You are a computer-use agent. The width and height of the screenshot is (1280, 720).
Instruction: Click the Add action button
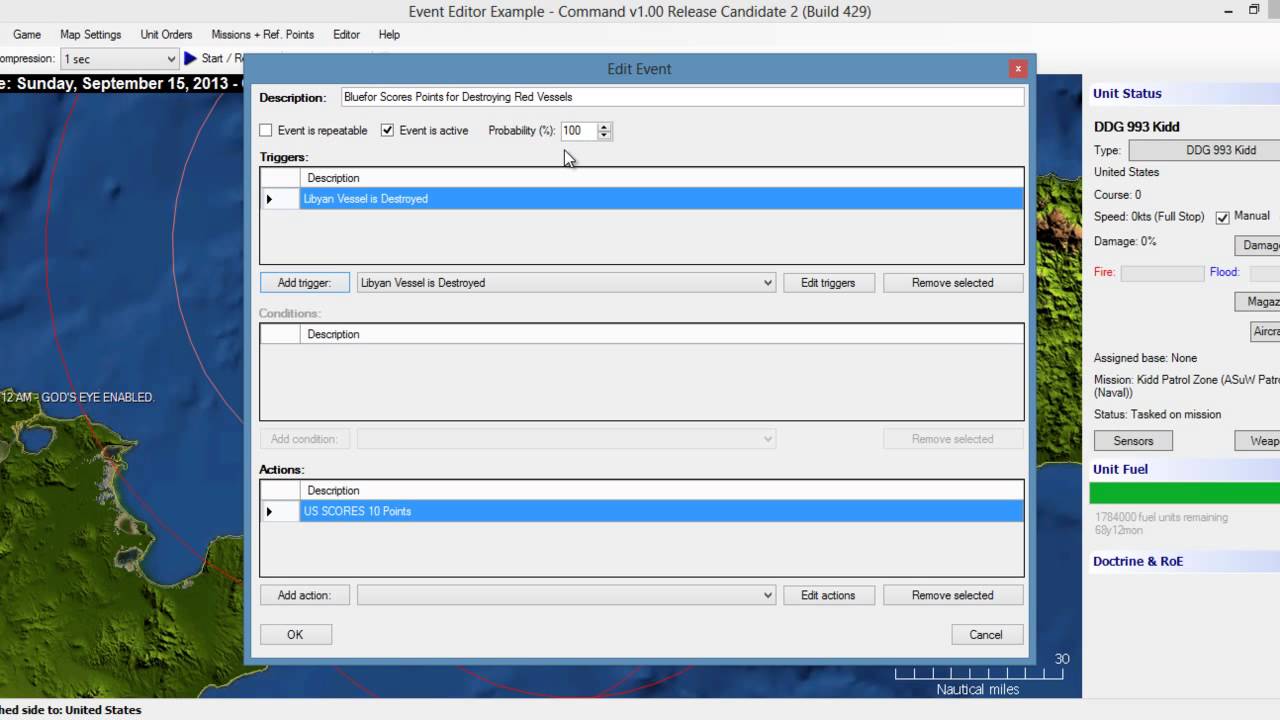tap(304, 595)
